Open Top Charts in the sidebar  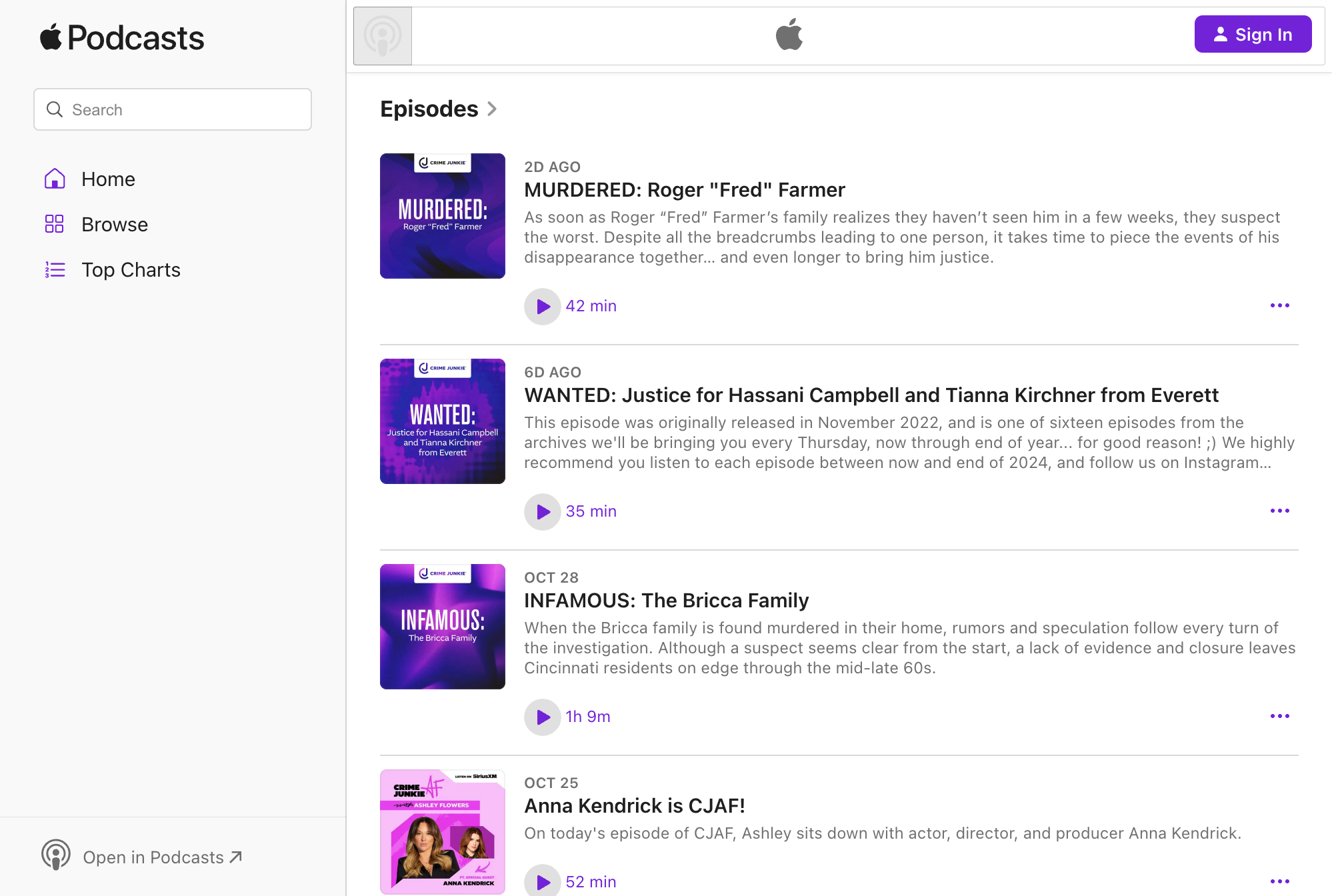[x=131, y=269]
